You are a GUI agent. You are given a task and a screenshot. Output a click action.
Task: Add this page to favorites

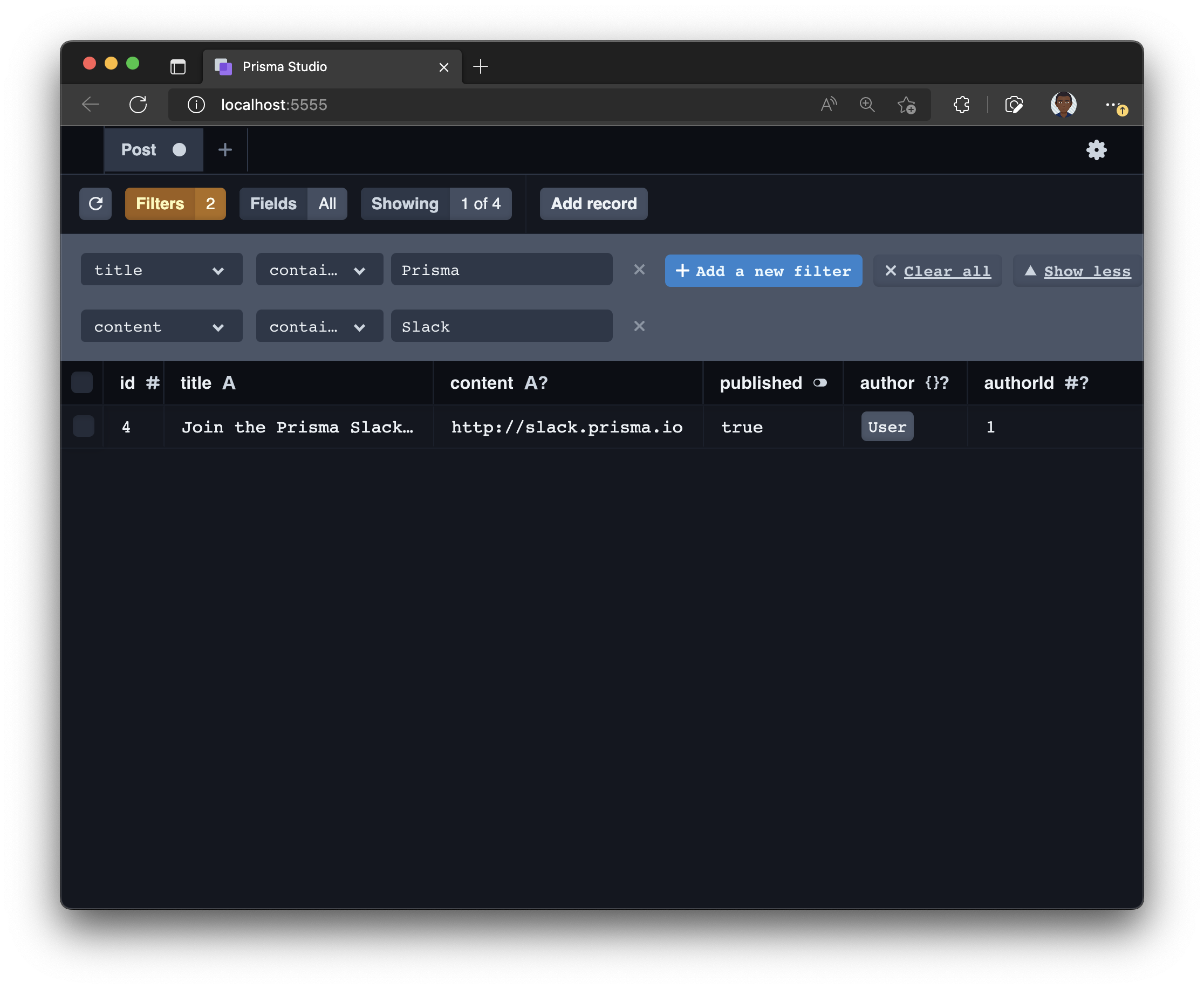point(906,105)
